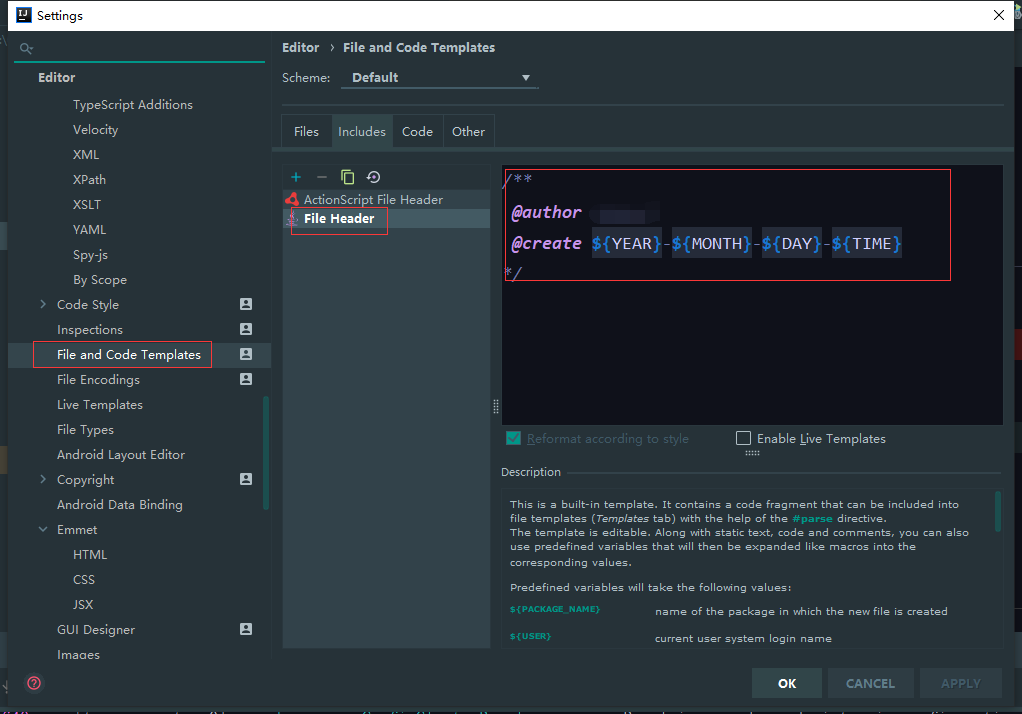Click the ${TIME} variable in template
Screen dimensions: 1022x714
click(x=867, y=243)
